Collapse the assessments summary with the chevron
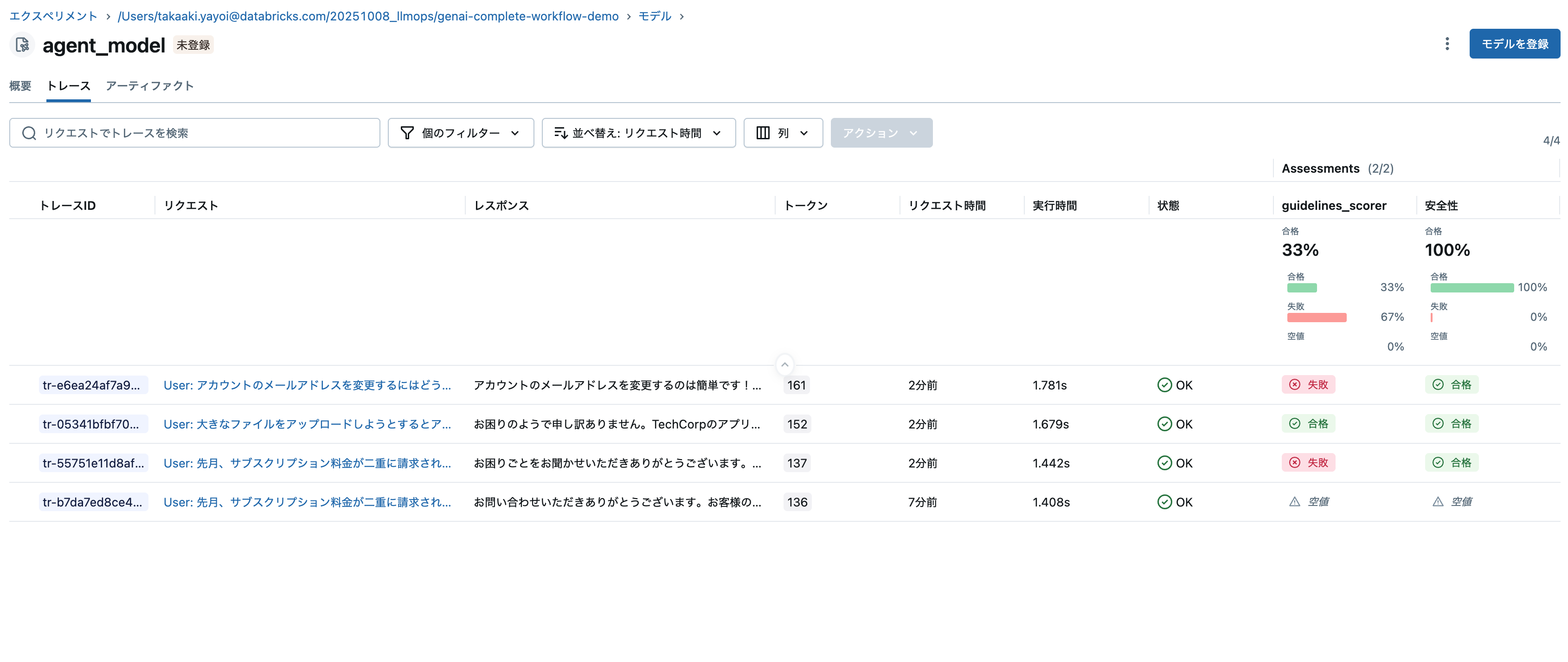The image size is (1568, 662). (784, 365)
